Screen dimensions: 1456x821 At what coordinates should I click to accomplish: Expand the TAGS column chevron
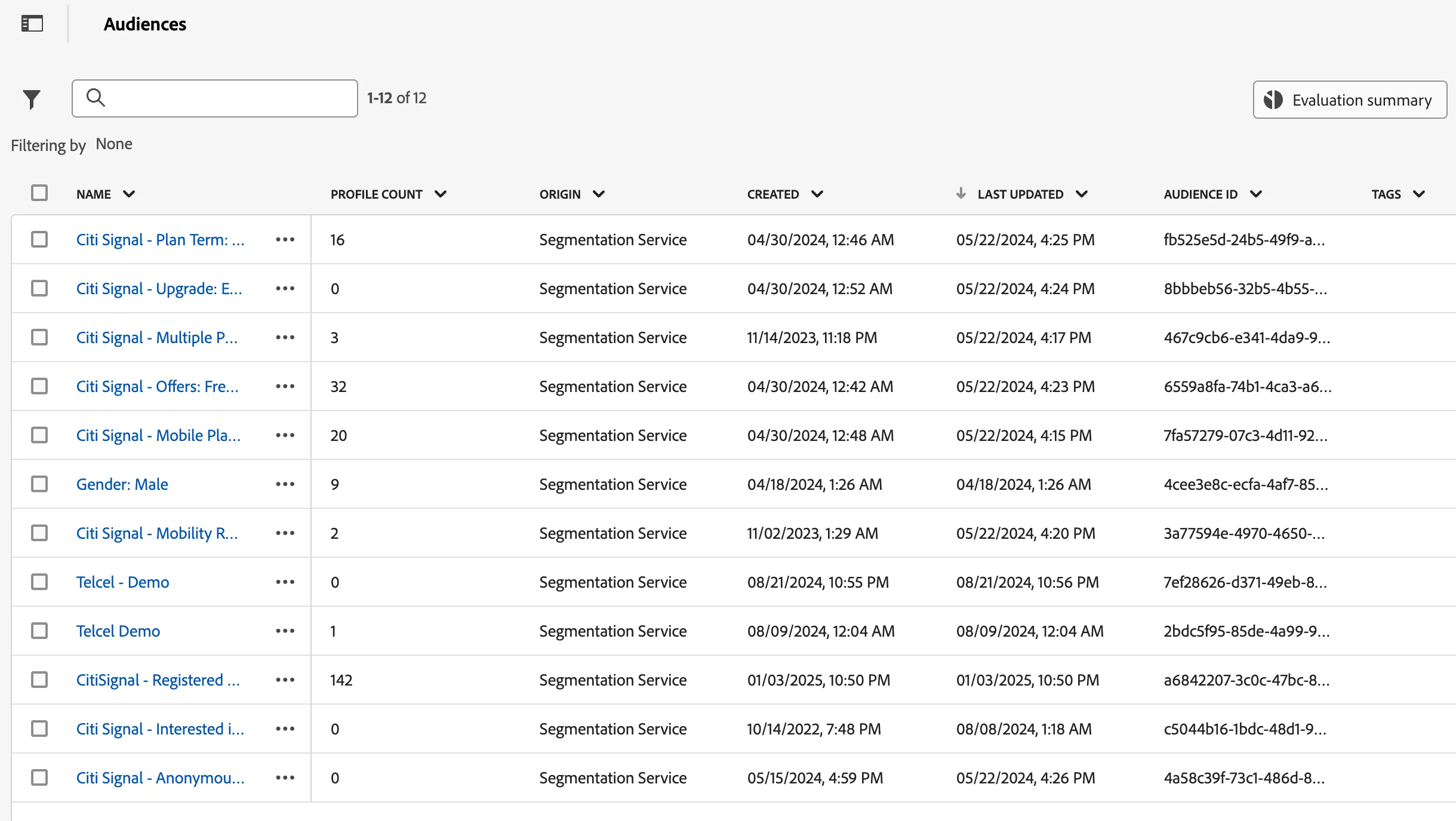click(x=1419, y=194)
